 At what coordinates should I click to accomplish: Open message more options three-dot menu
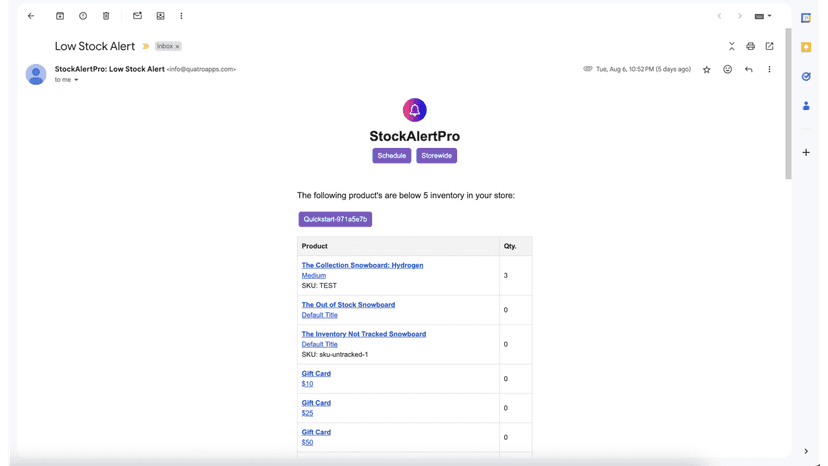click(x=769, y=69)
